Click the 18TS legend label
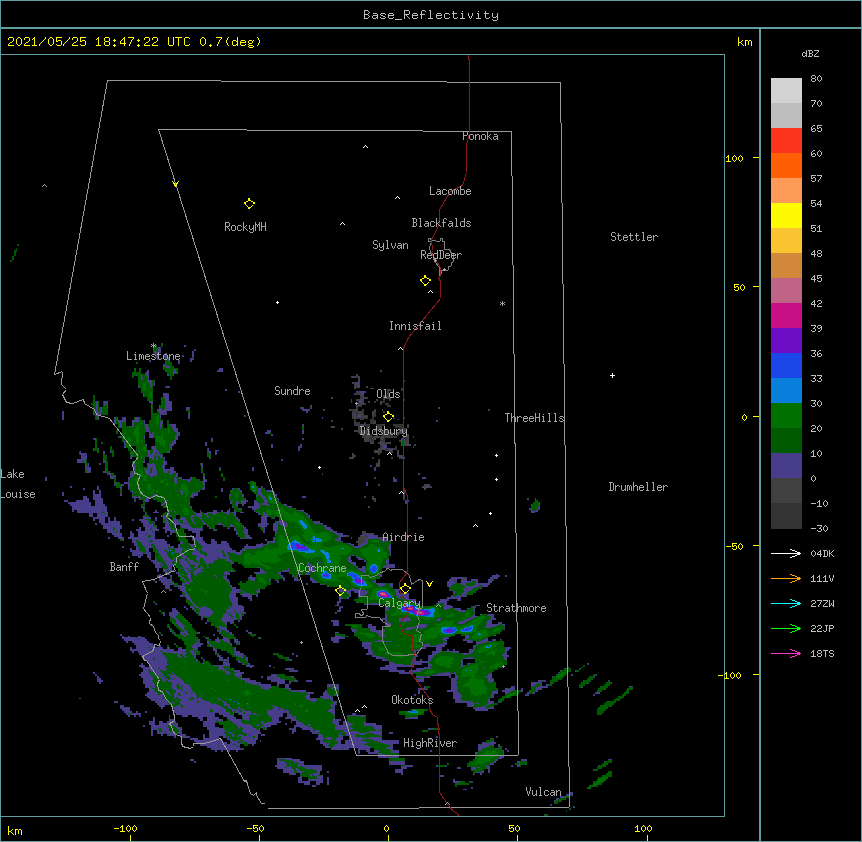This screenshot has height=842, width=862. 822,653
